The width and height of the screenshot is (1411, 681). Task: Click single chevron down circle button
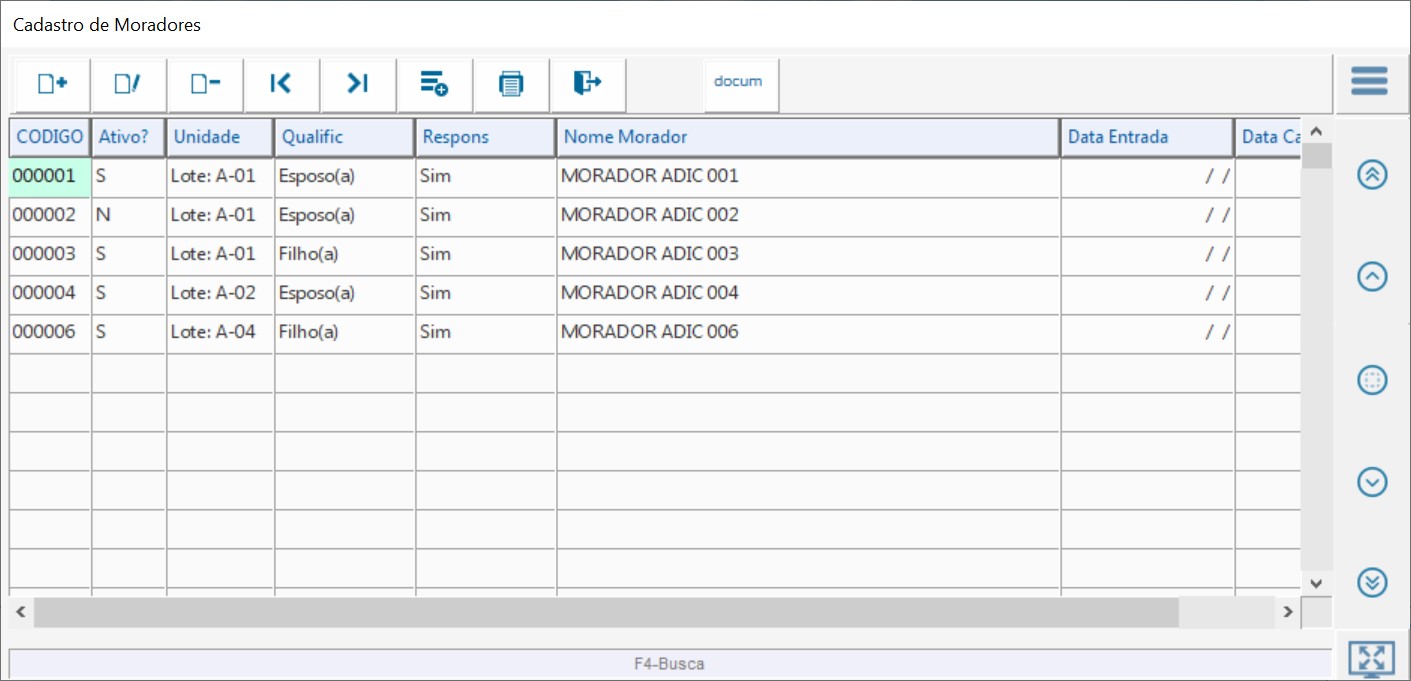(x=1372, y=483)
